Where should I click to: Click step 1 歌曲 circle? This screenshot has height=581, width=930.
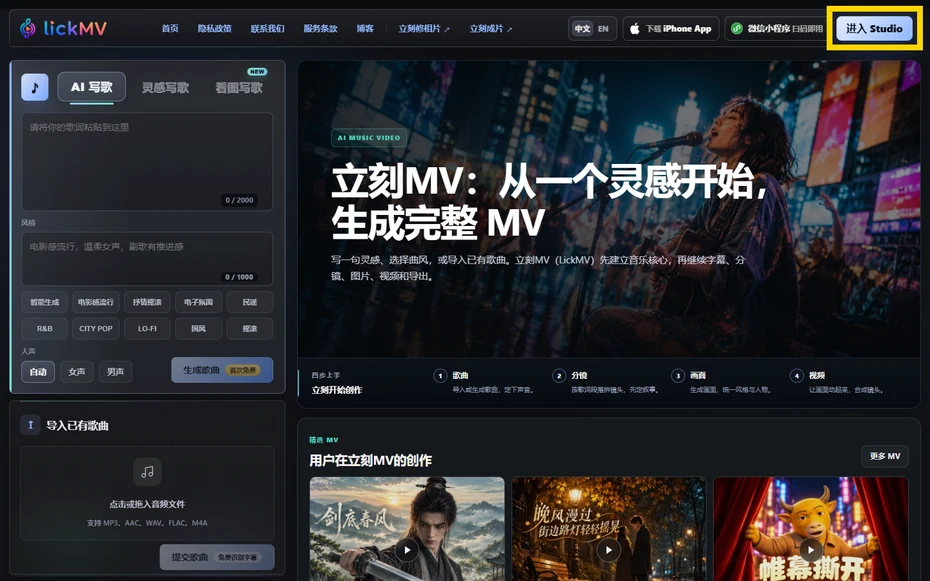click(440, 376)
